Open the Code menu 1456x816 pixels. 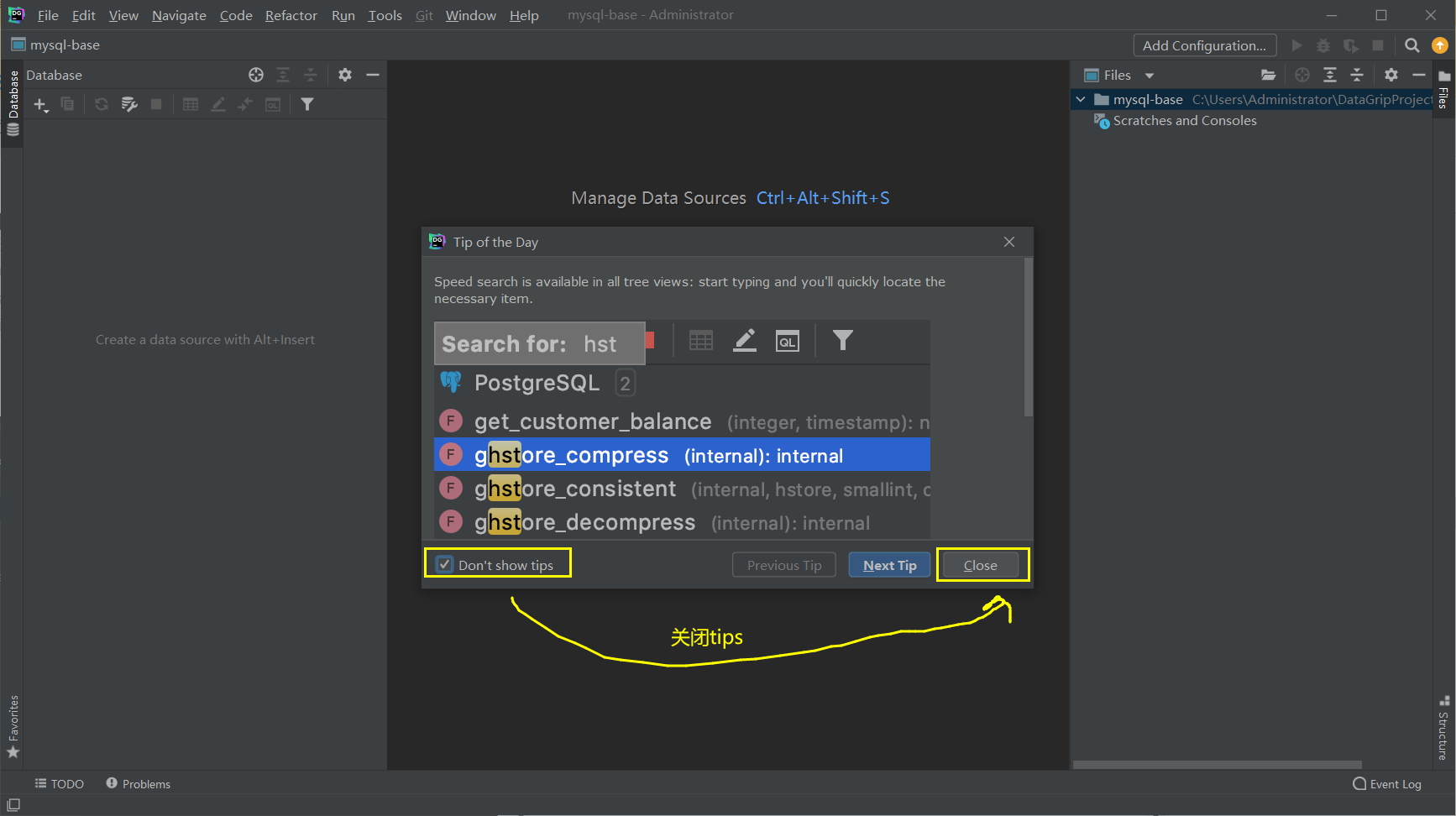click(x=236, y=15)
